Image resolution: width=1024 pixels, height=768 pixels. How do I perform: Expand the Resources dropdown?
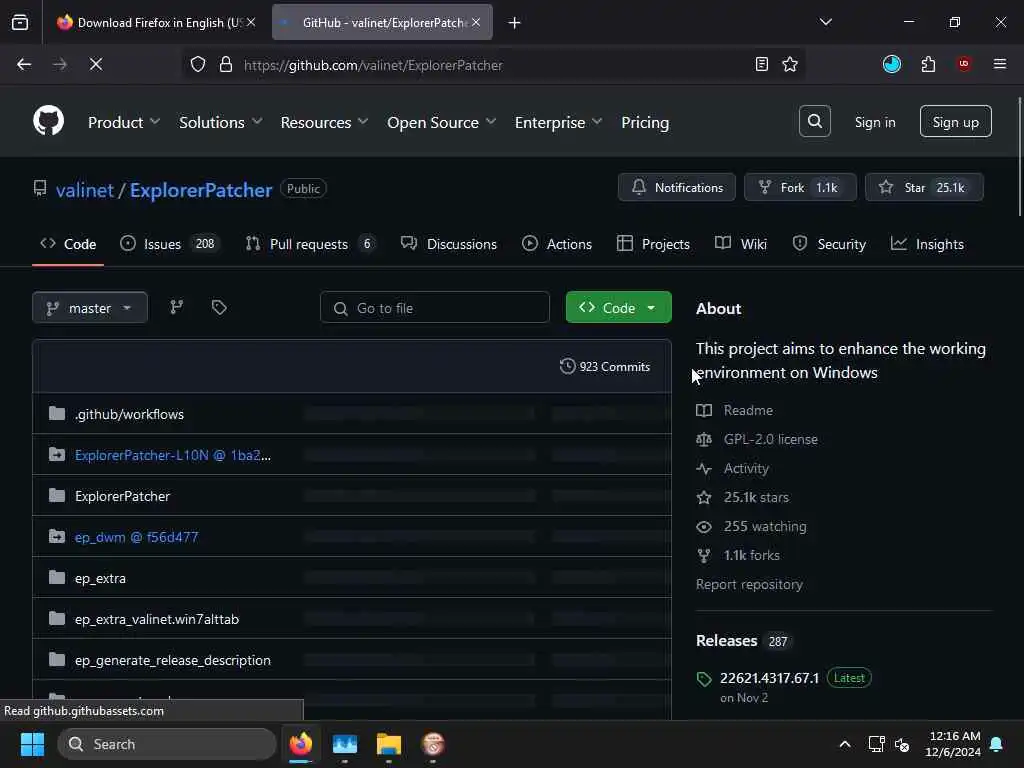(325, 122)
